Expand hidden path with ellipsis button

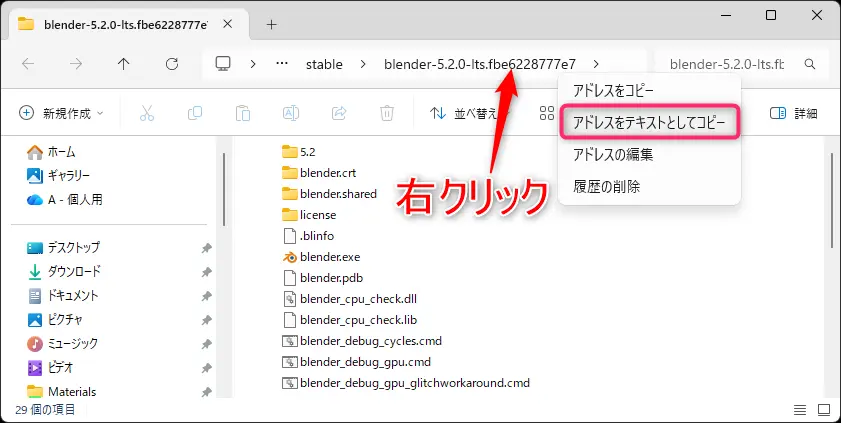pos(282,64)
